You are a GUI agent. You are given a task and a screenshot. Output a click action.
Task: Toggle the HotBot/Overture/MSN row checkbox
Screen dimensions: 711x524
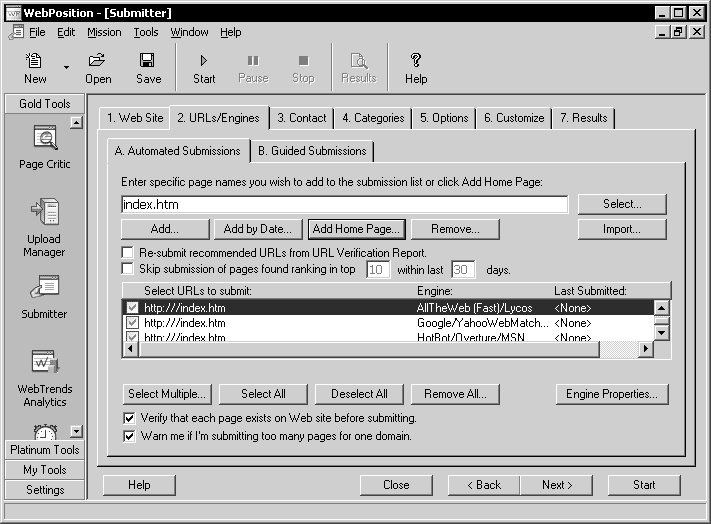(x=132, y=337)
